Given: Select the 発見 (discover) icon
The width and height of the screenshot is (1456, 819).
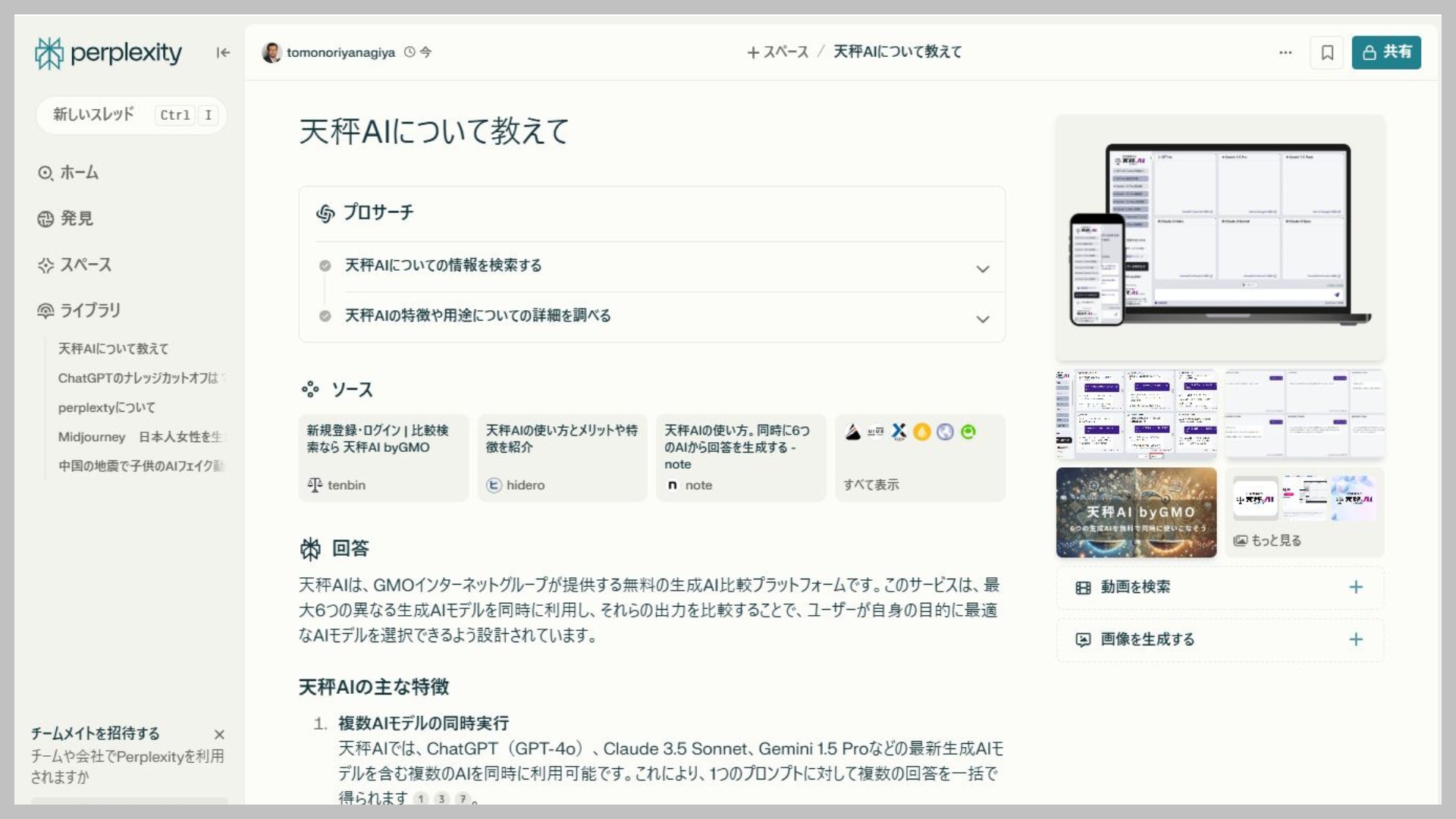Looking at the screenshot, I should click(44, 218).
